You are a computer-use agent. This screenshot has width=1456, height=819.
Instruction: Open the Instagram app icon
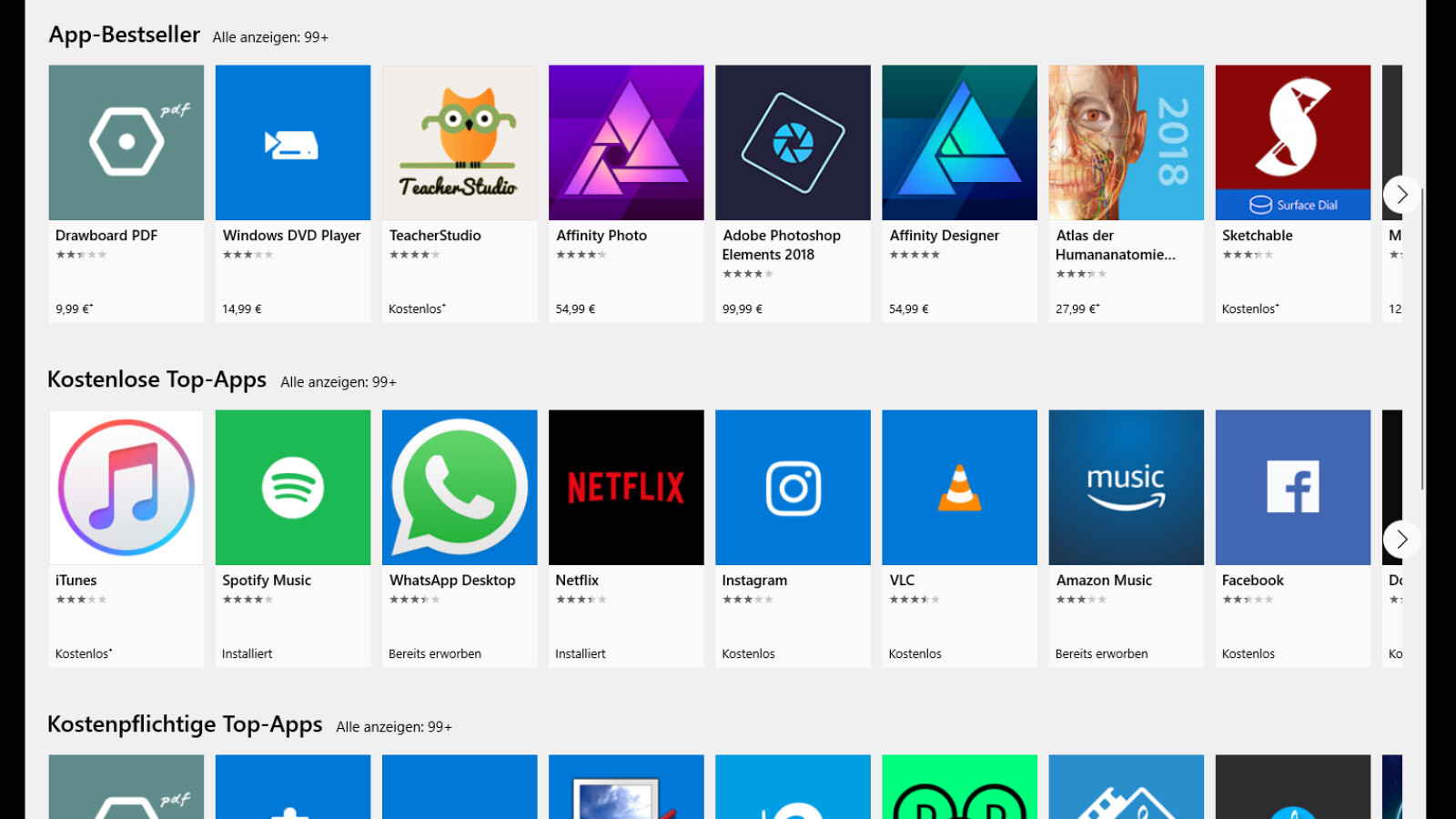pyautogui.click(x=793, y=487)
